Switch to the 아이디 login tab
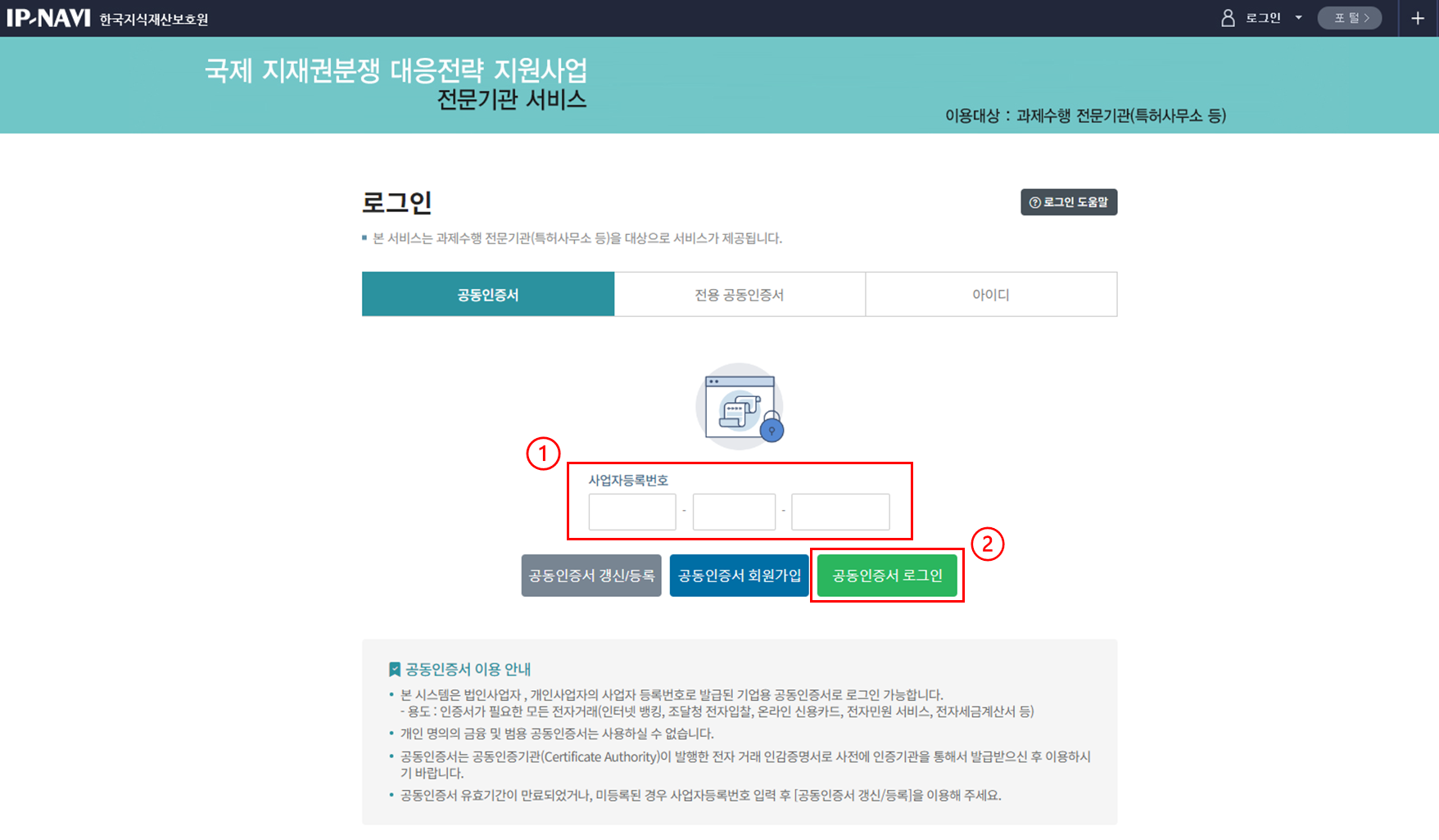 pyautogui.click(x=990, y=295)
